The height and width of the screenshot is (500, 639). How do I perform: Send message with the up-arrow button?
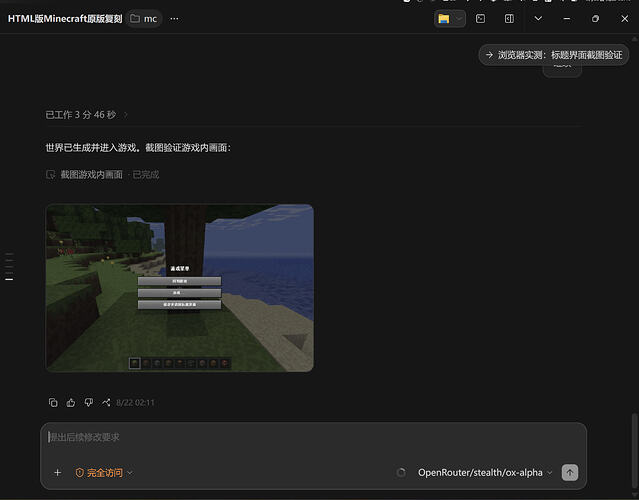(x=570, y=473)
